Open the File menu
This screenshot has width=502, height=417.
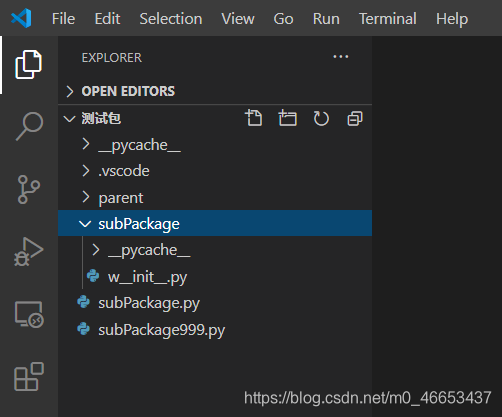(x=63, y=19)
